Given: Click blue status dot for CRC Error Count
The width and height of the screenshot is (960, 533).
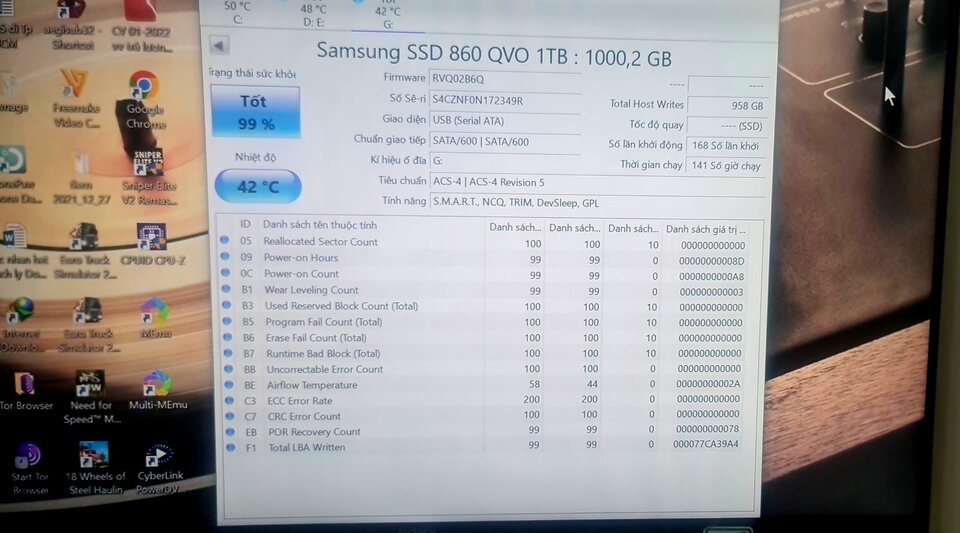Looking at the screenshot, I should pos(230,416).
